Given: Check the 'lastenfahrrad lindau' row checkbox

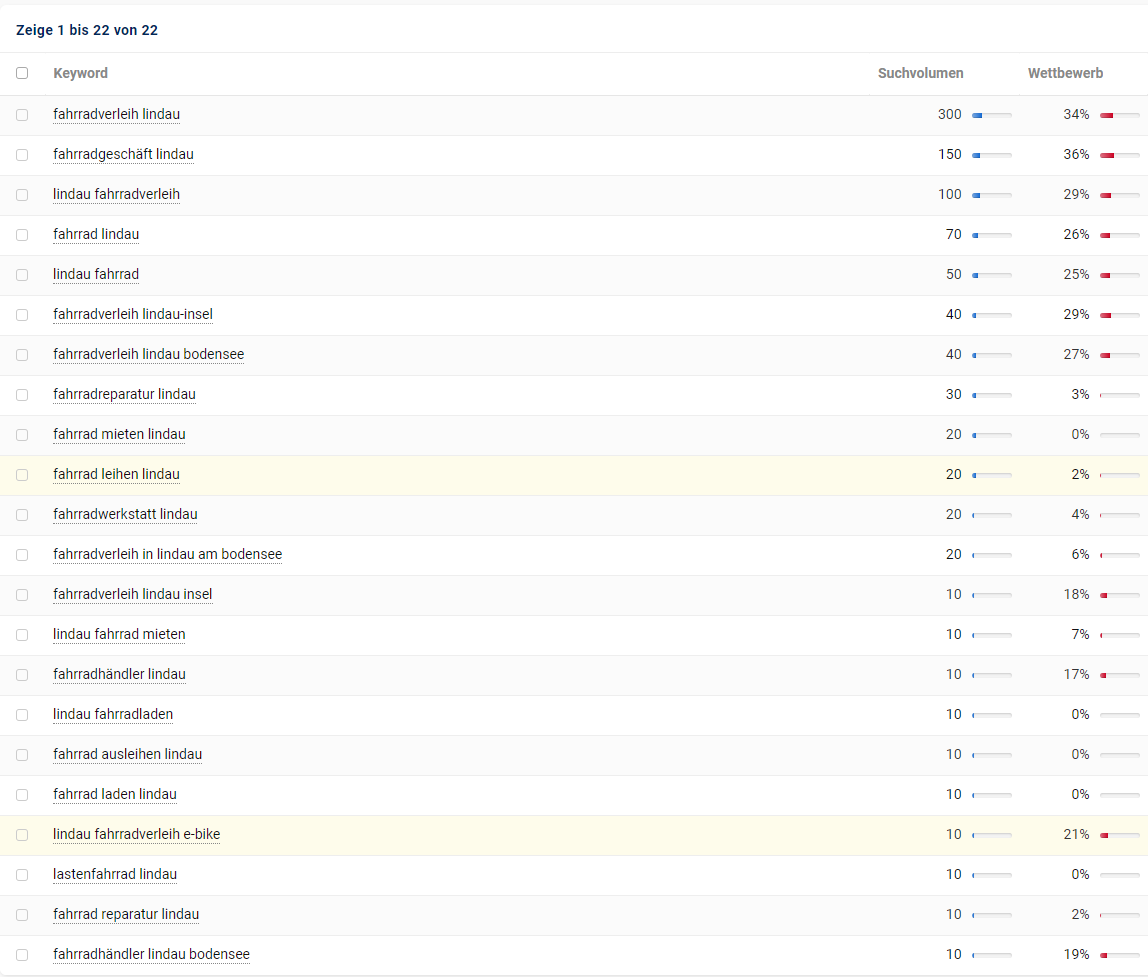Looking at the screenshot, I should tap(22, 874).
